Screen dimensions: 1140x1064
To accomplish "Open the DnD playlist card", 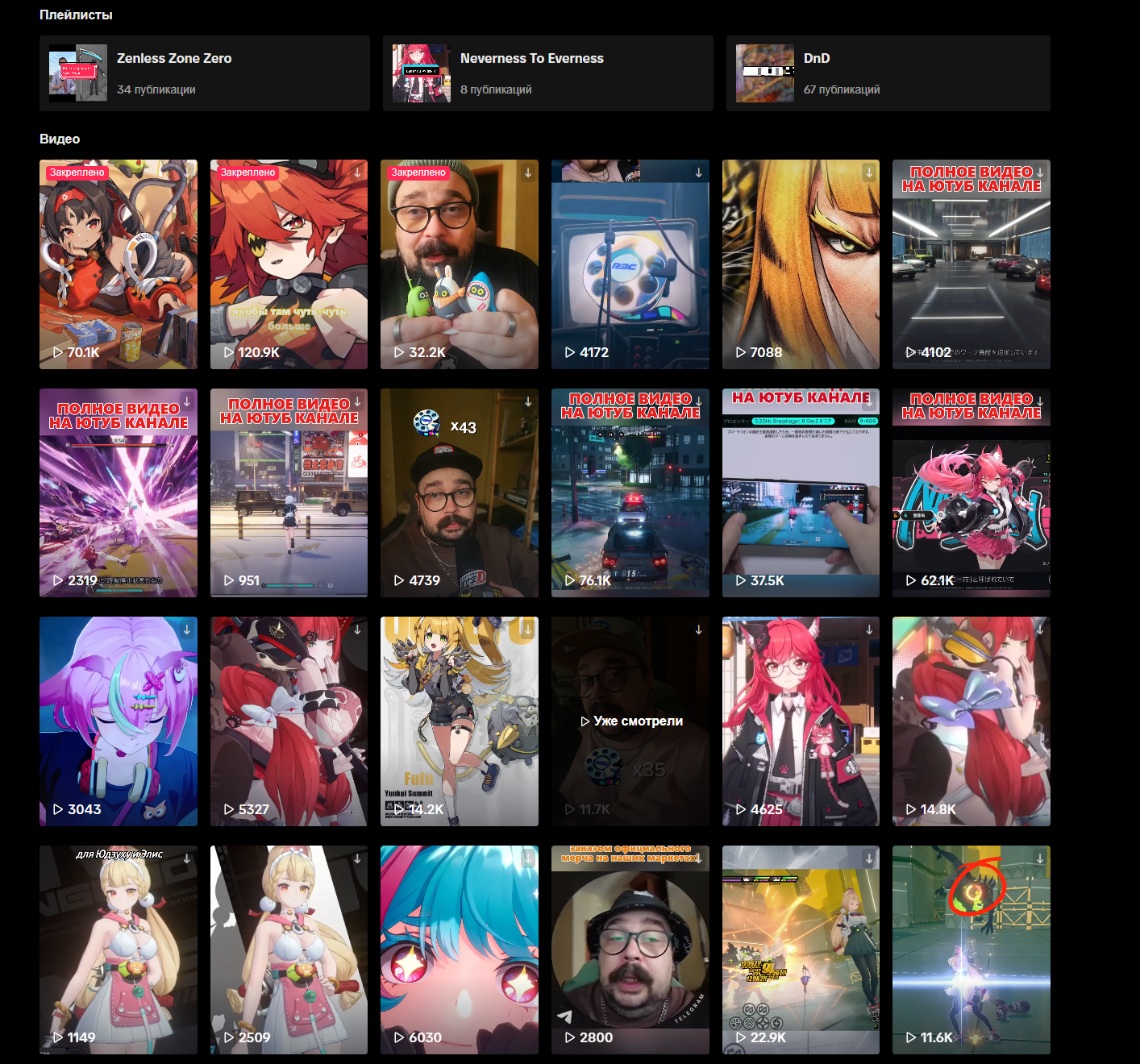I will (x=888, y=73).
